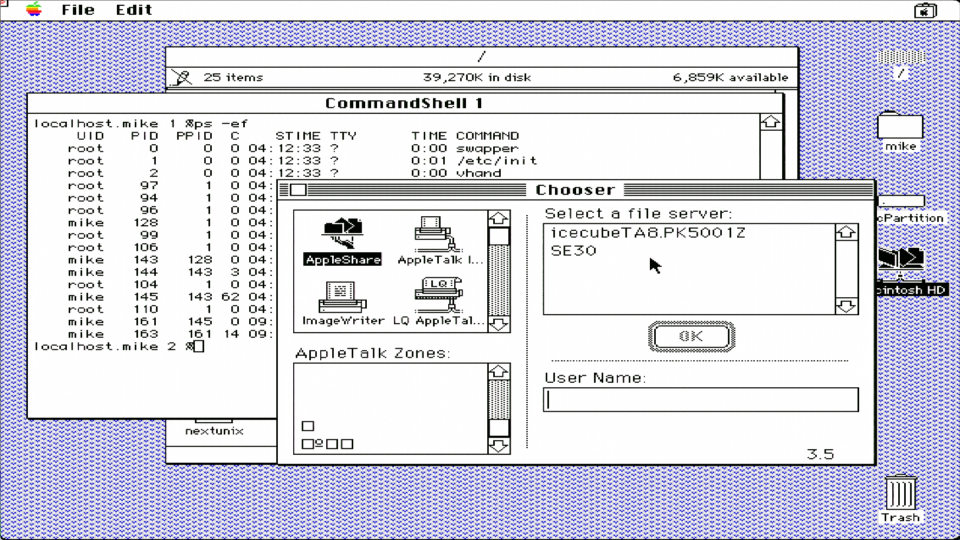
Task: Click the vhand process entry
Action: pos(479,173)
